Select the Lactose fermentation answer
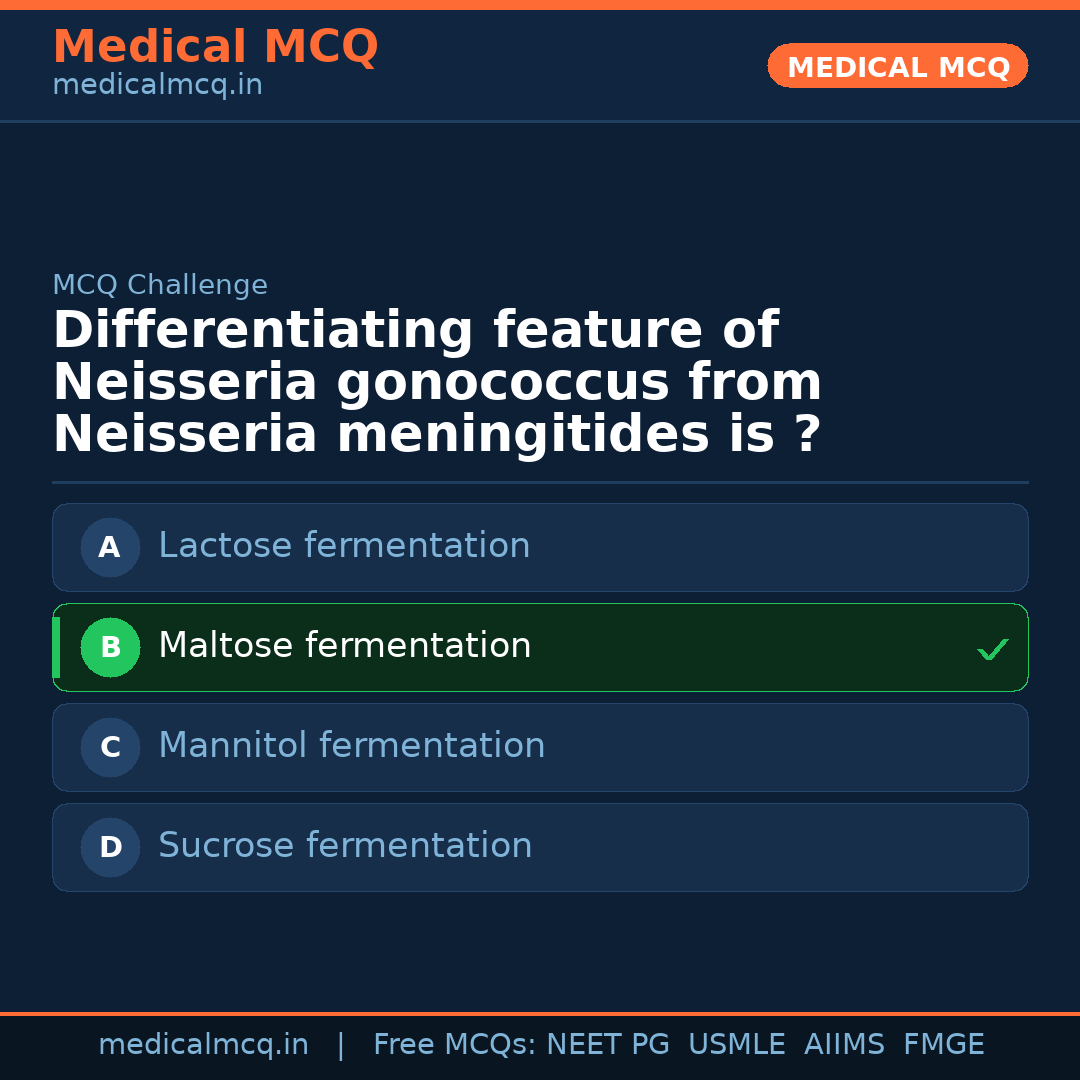This screenshot has width=1080, height=1080. [x=344, y=546]
